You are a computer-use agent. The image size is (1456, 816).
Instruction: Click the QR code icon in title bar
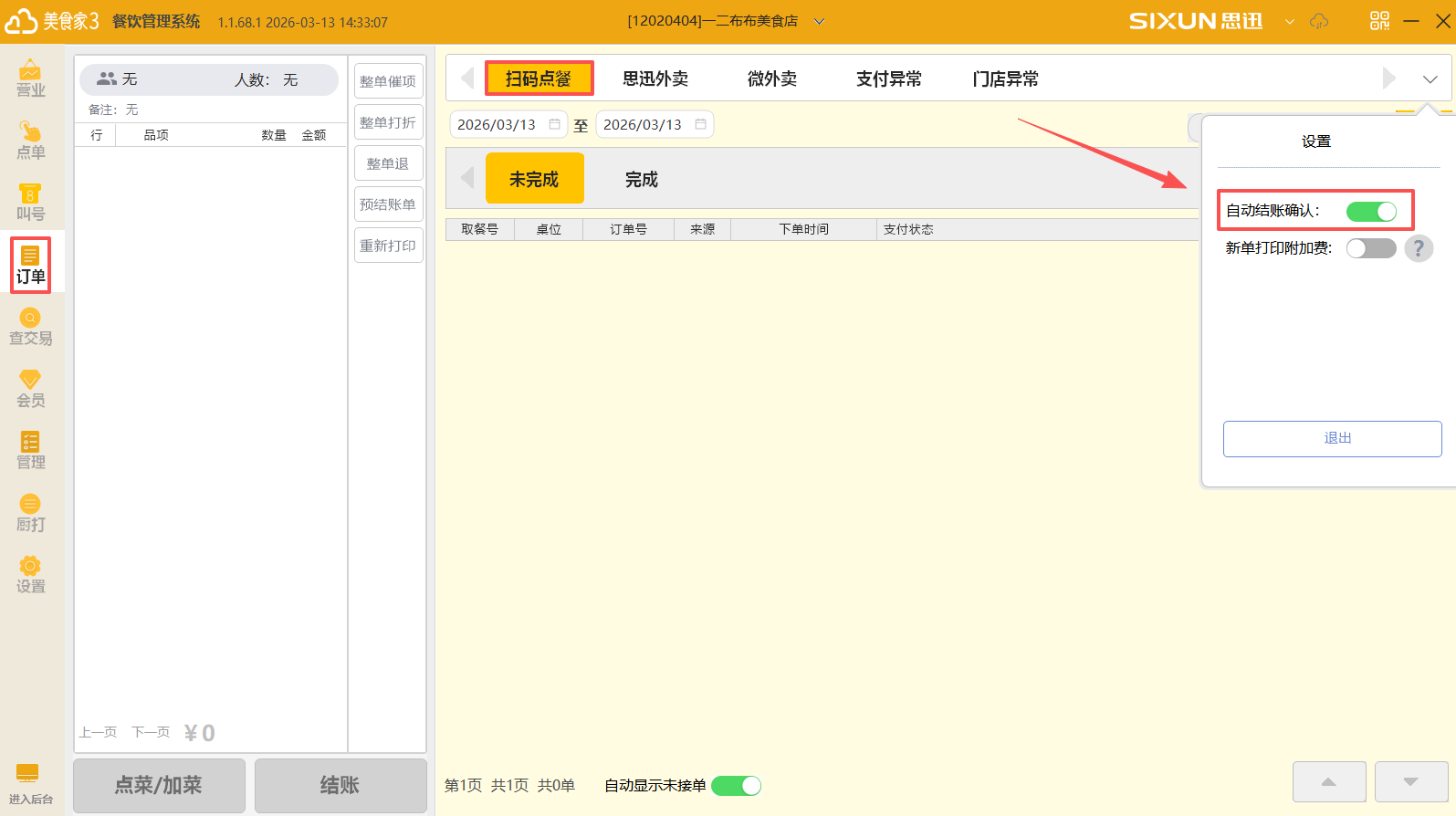click(1379, 21)
